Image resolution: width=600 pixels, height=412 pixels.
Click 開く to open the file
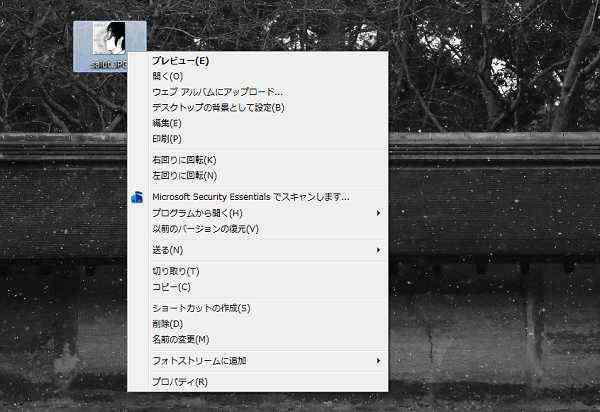click(x=167, y=76)
